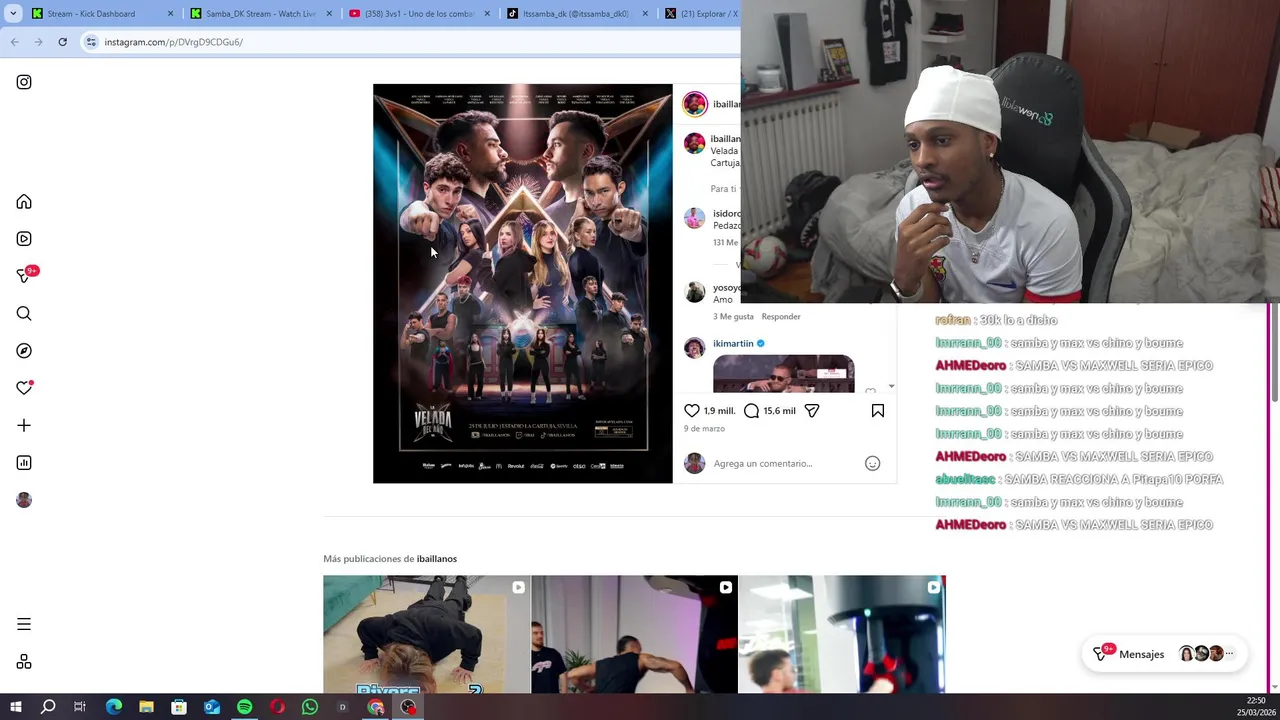Open profile avatar in sidebar

[x=24, y=500]
